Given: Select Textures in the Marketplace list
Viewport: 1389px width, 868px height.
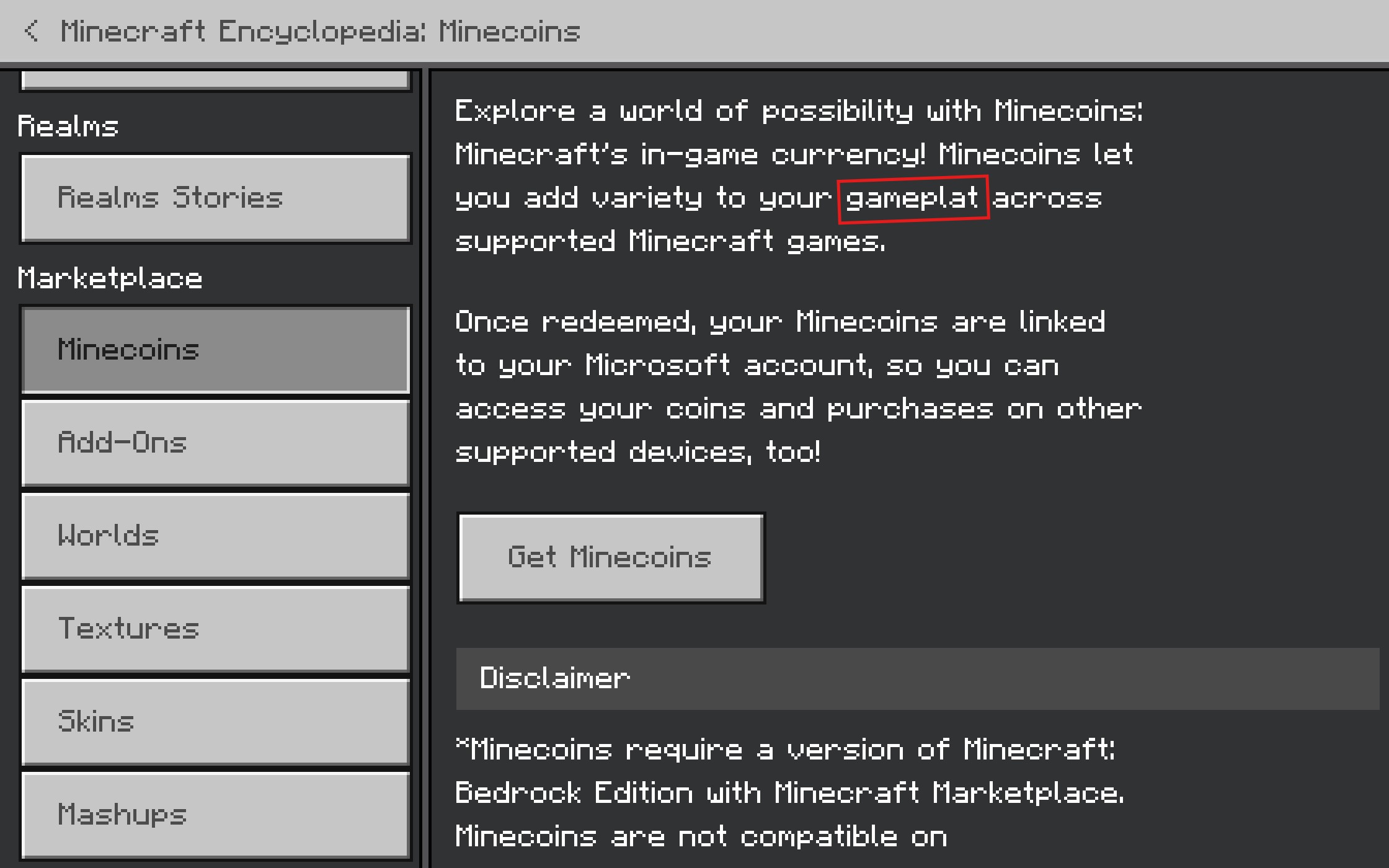Looking at the screenshot, I should pyautogui.click(x=215, y=629).
